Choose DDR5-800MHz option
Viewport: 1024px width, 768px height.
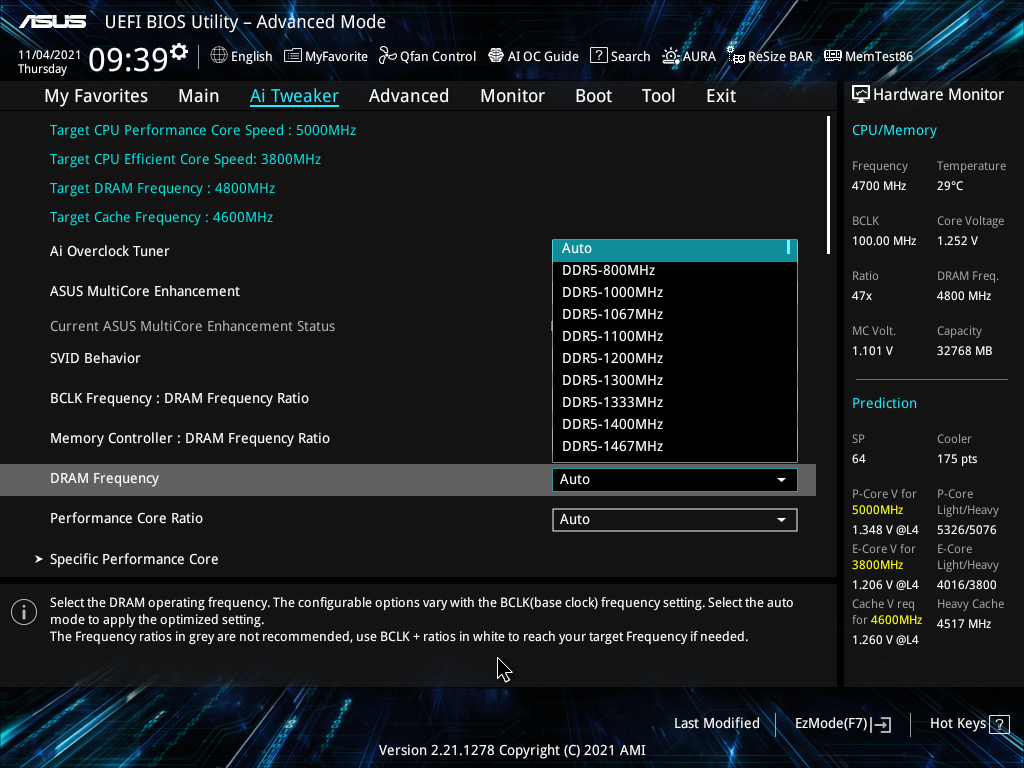(x=675, y=270)
